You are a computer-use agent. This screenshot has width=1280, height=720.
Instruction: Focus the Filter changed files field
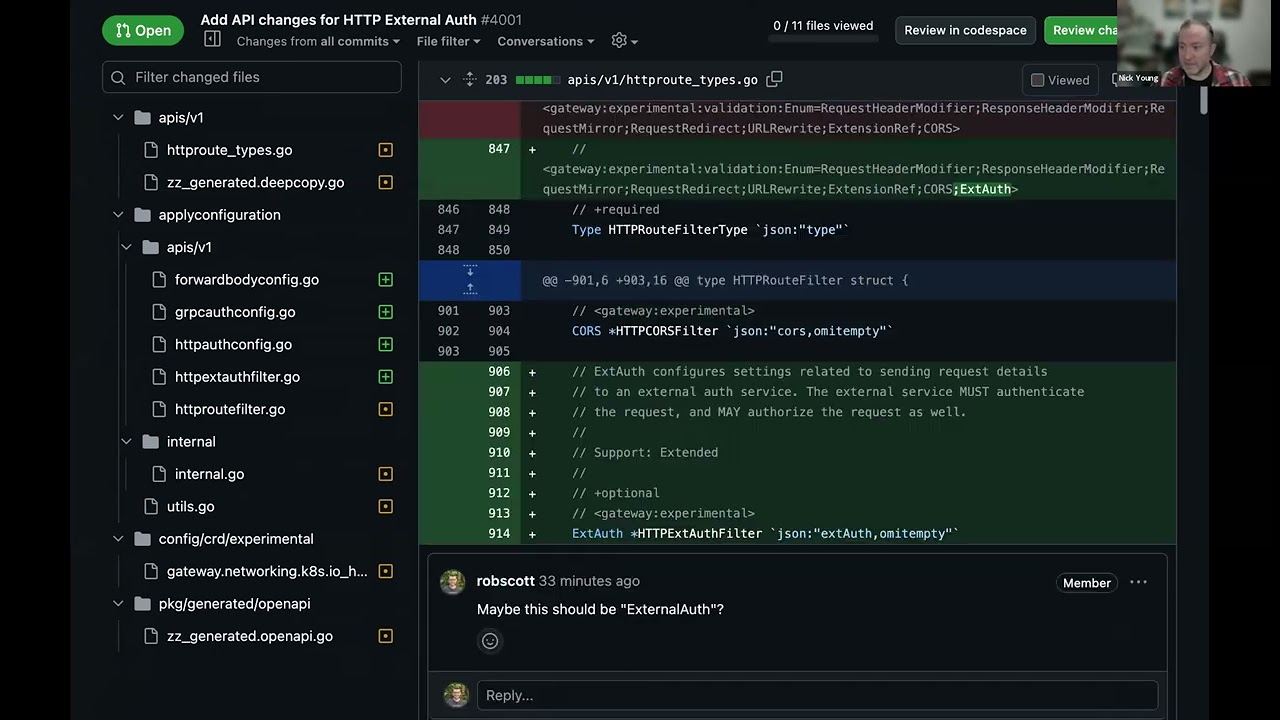pos(252,77)
